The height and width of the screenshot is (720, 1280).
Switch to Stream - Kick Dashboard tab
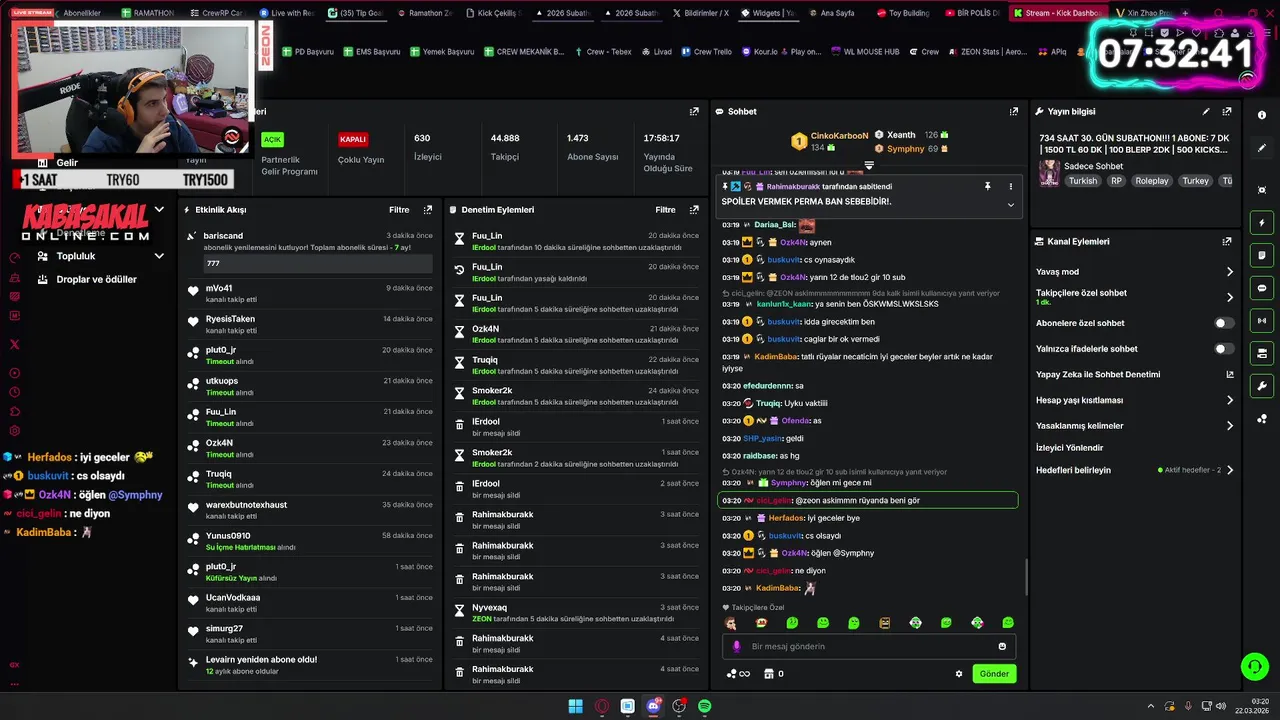click(1057, 13)
